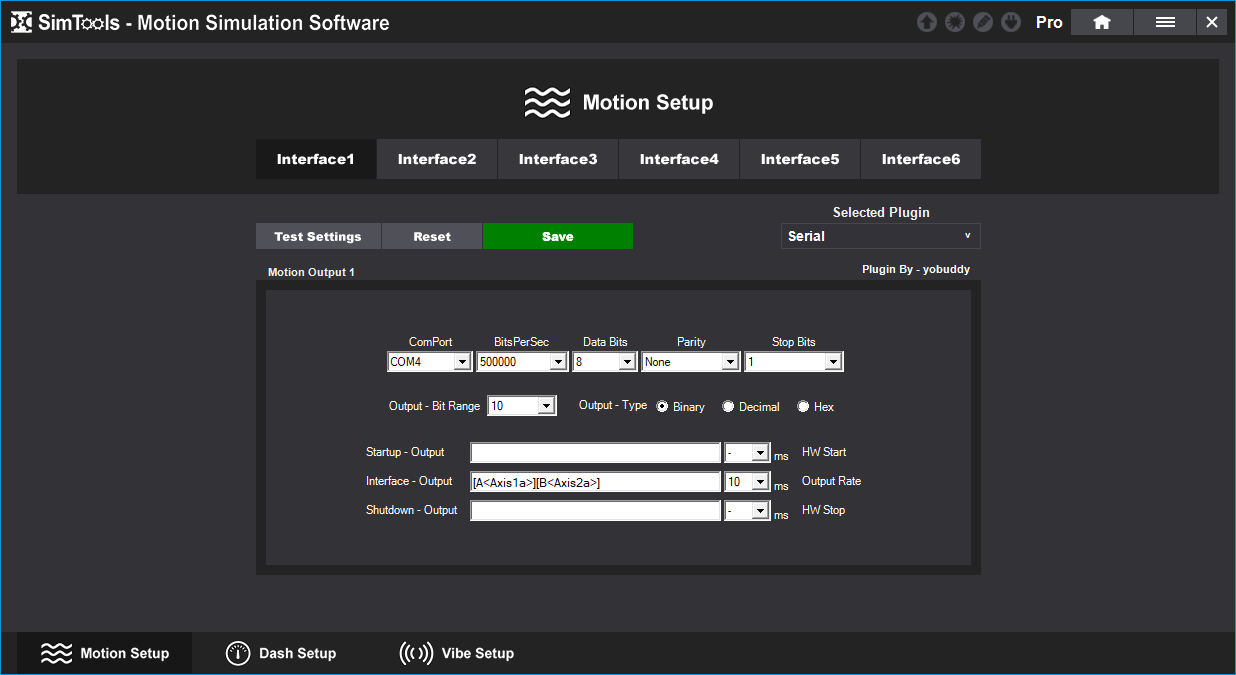Open Vibe Setup from bottom bar
1236x675 pixels.
457,653
